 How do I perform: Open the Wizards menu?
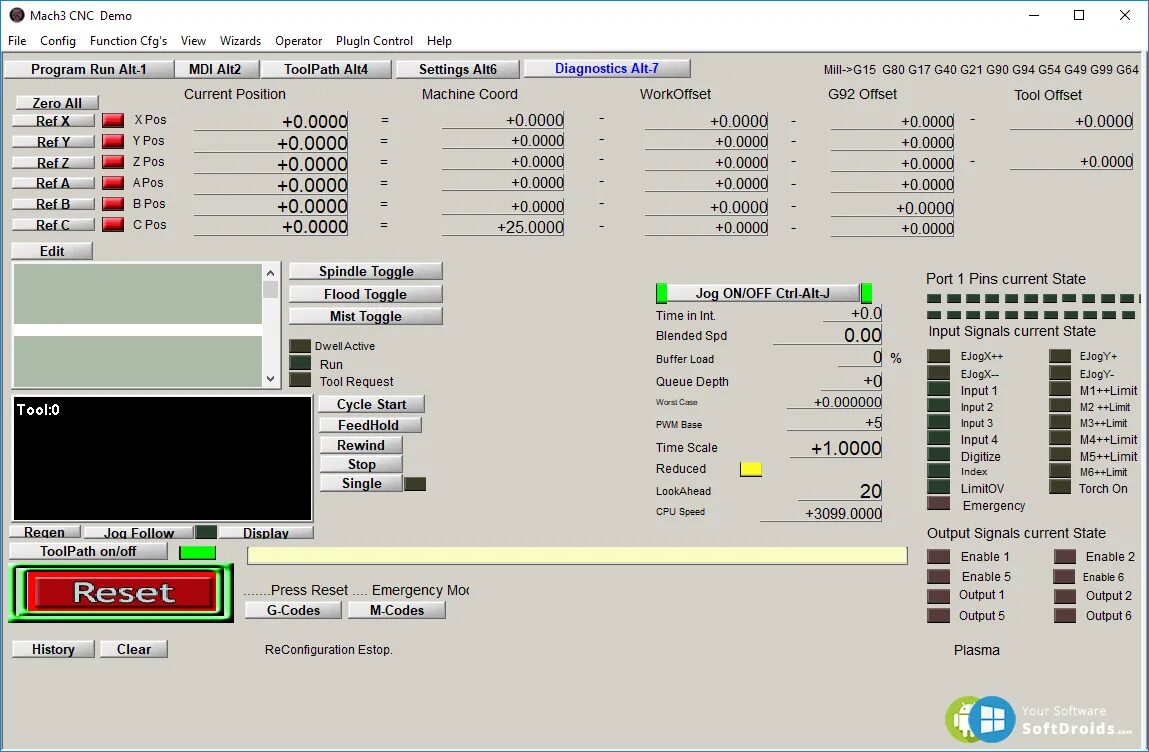tap(240, 41)
